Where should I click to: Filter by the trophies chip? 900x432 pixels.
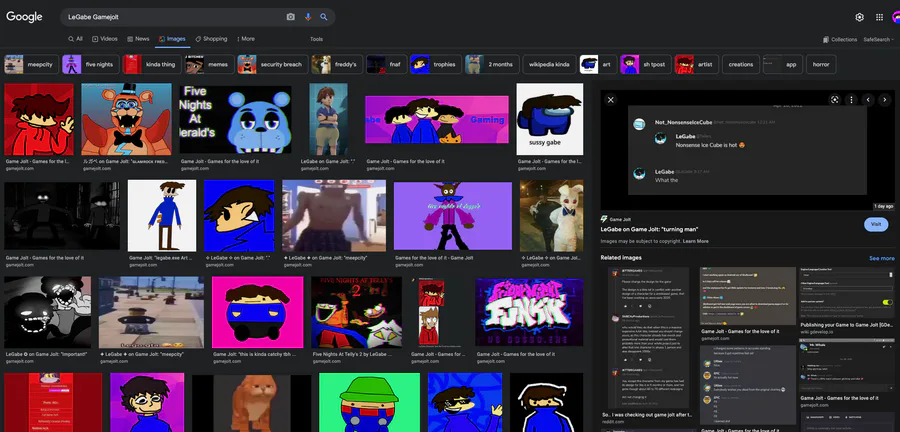click(x=436, y=64)
